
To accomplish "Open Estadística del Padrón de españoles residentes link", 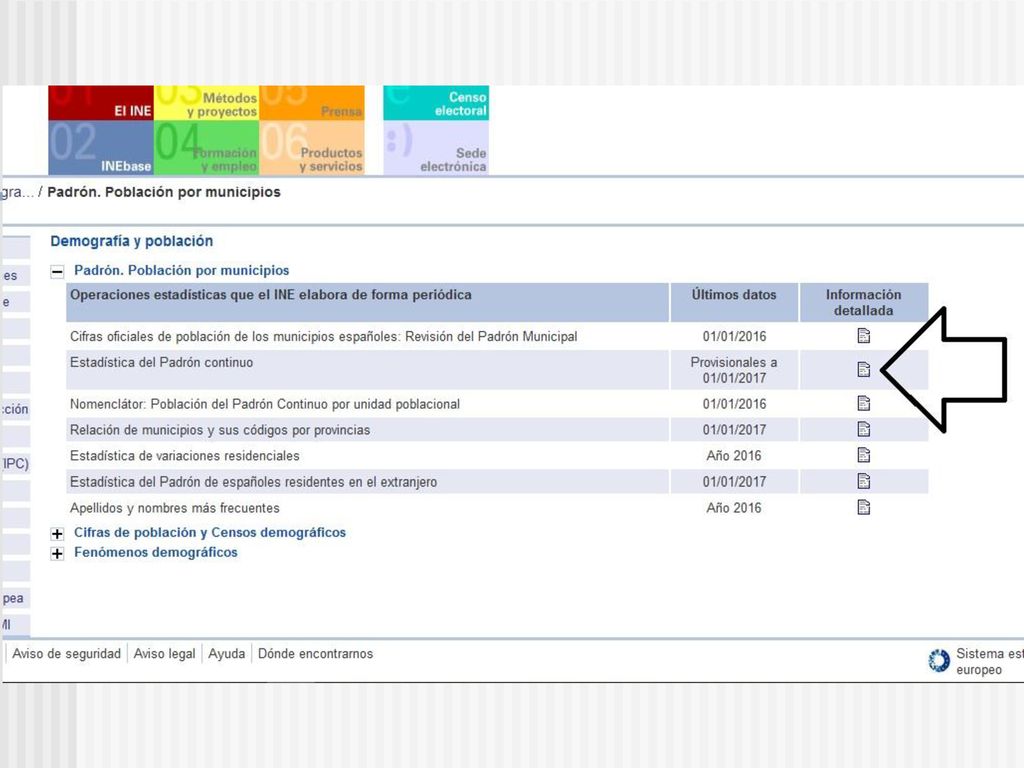I will tap(253, 482).
